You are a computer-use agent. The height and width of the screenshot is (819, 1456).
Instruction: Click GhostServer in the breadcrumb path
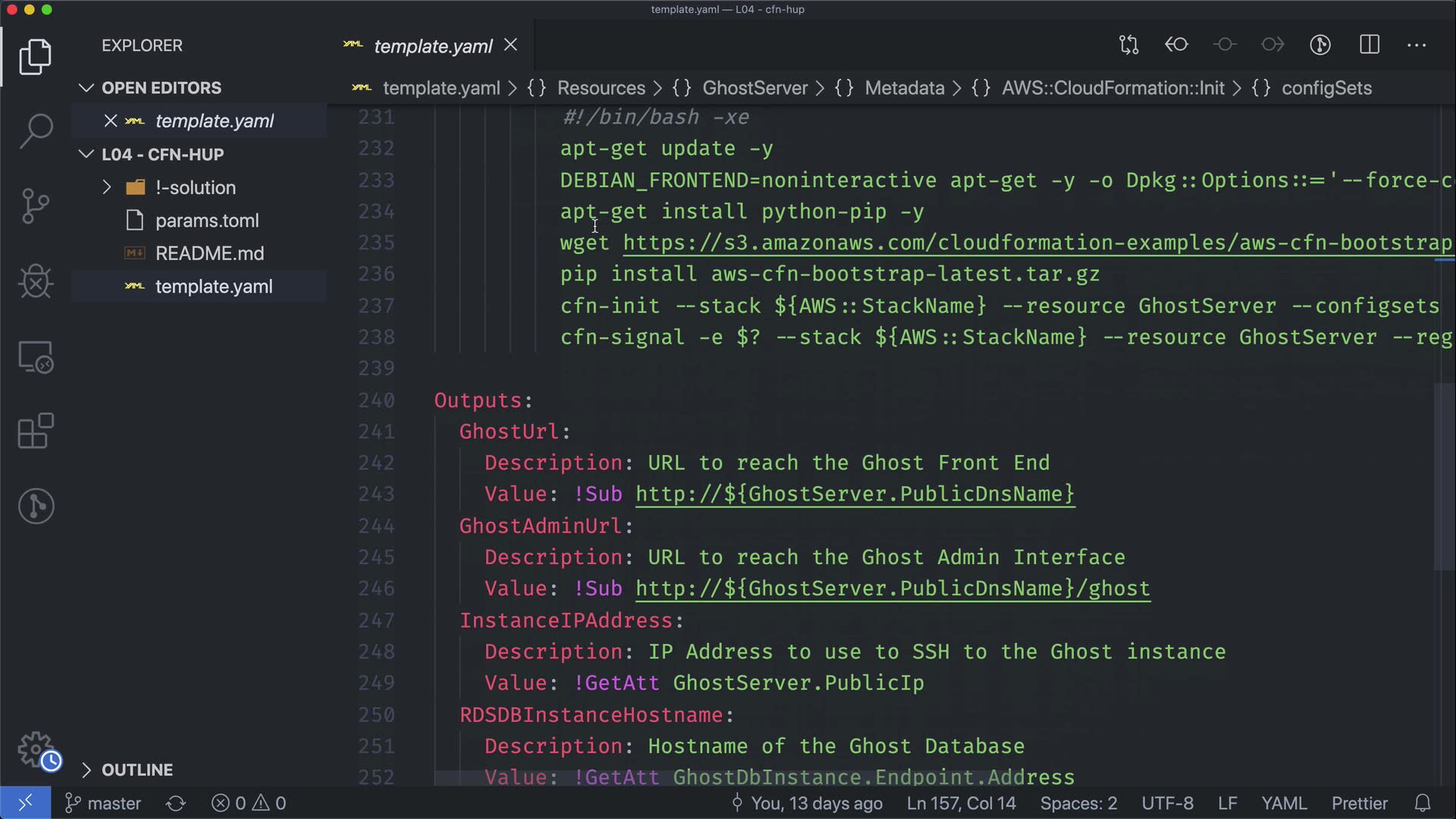755,88
